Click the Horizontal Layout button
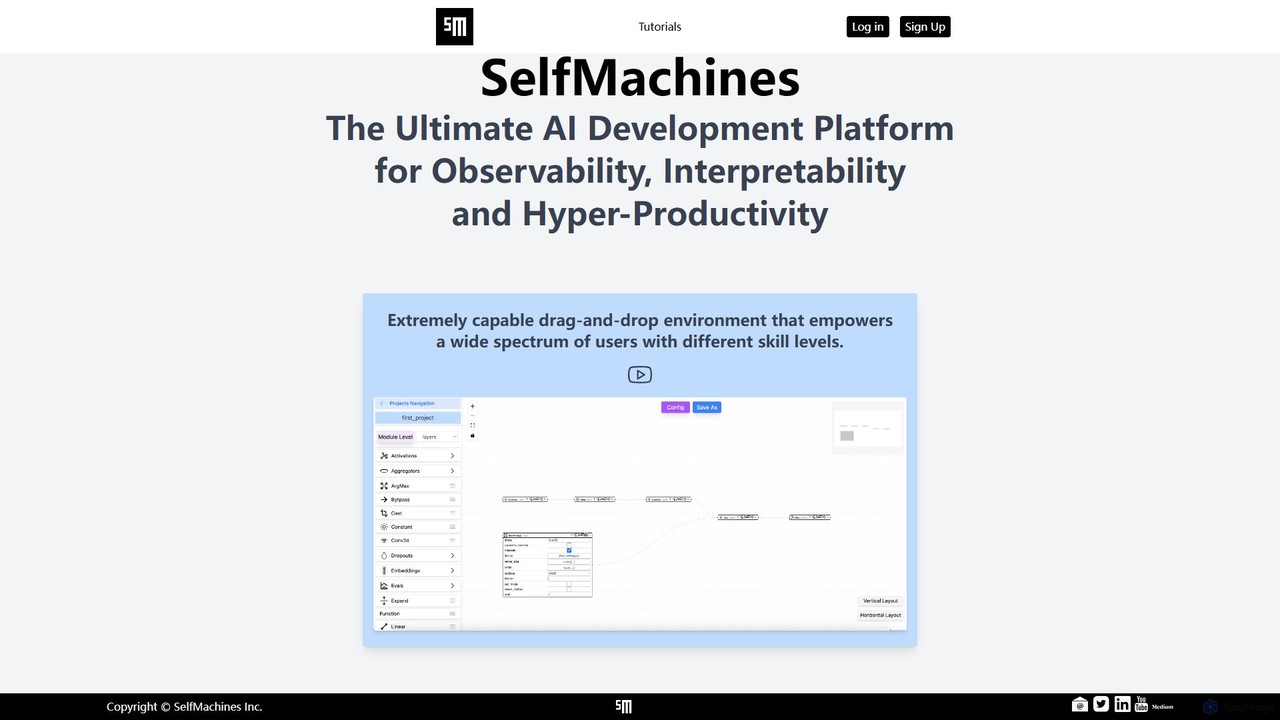This screenshot has width=1280, height=720. click(880, 615)
